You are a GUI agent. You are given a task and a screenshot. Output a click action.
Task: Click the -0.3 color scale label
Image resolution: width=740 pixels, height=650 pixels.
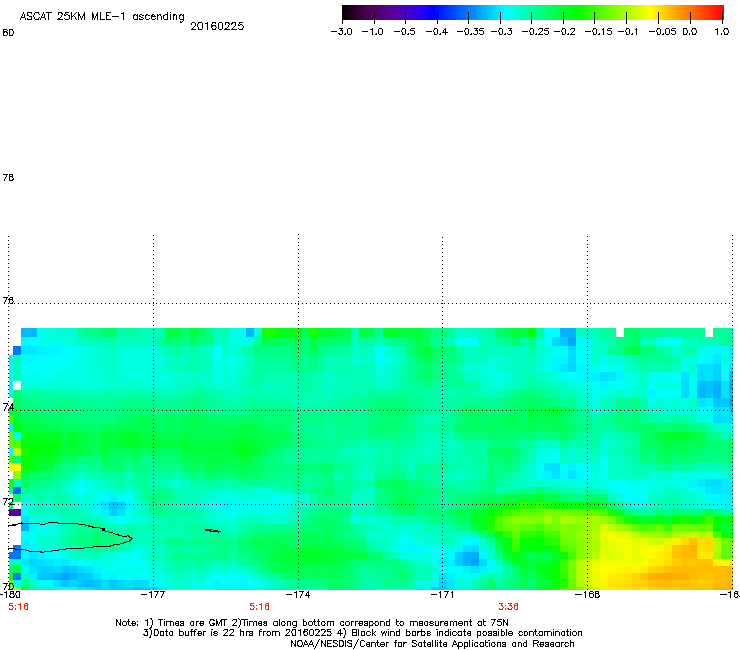pyautogui.click(x=501, y=32)
